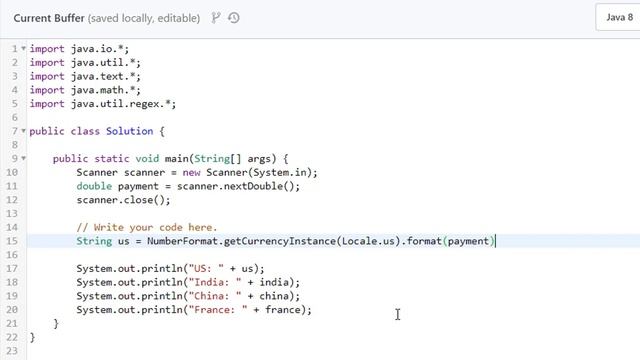Place cursor on empty line 16
Image resolution: width=640 pixels, height=360 pixels.
[333, 255]
